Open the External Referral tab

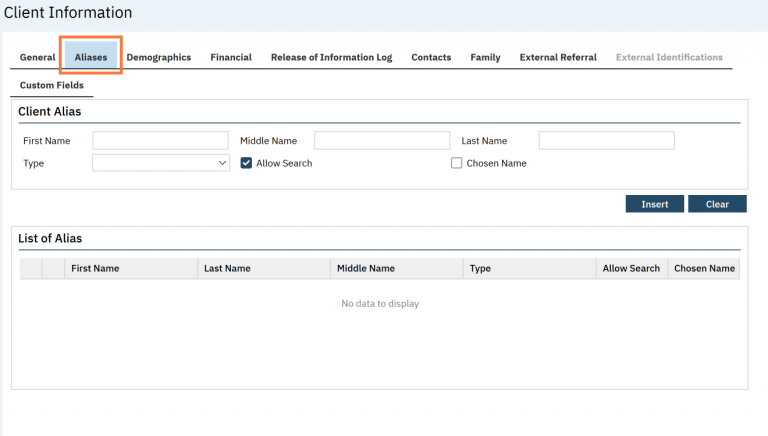(558, 57)
